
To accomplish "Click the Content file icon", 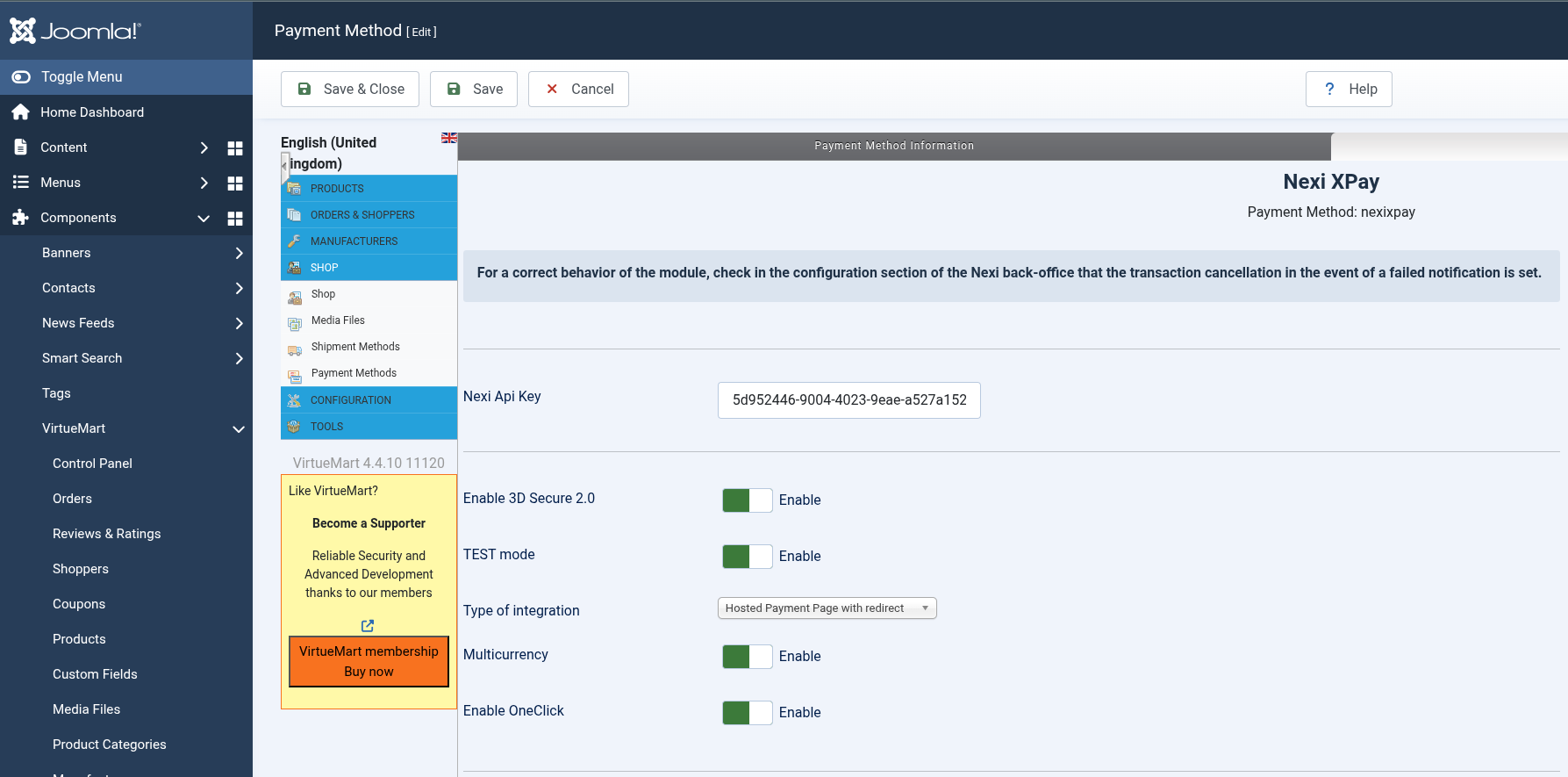I will click(20, 147).
